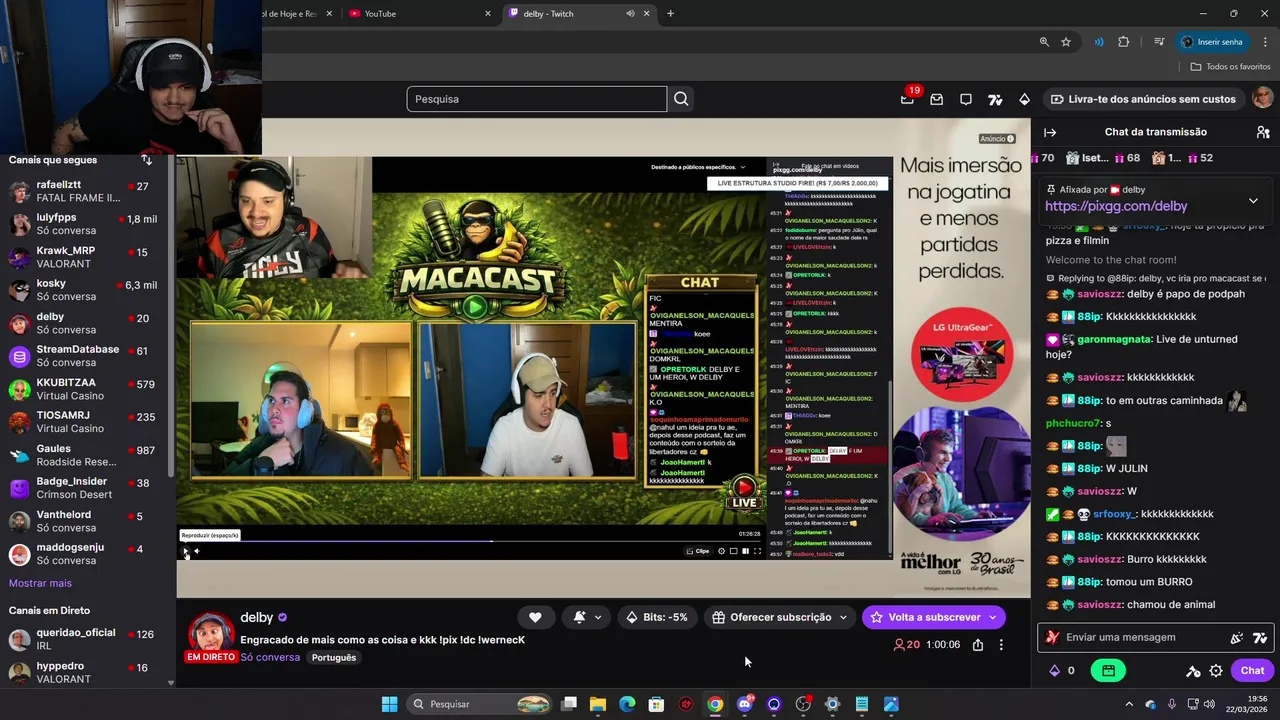Open Todos os favoritos bookmarks folder

coord(1230,66)
